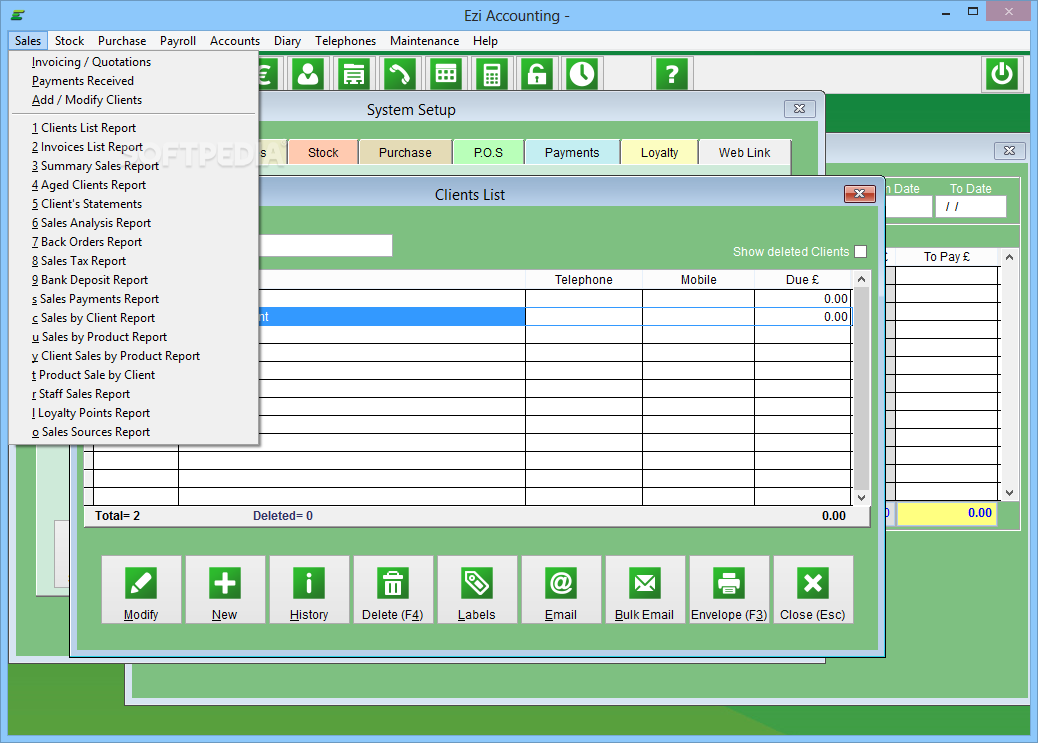Open Back Orders Report
The image size is (1038, 743).
[x=134, y=242]
